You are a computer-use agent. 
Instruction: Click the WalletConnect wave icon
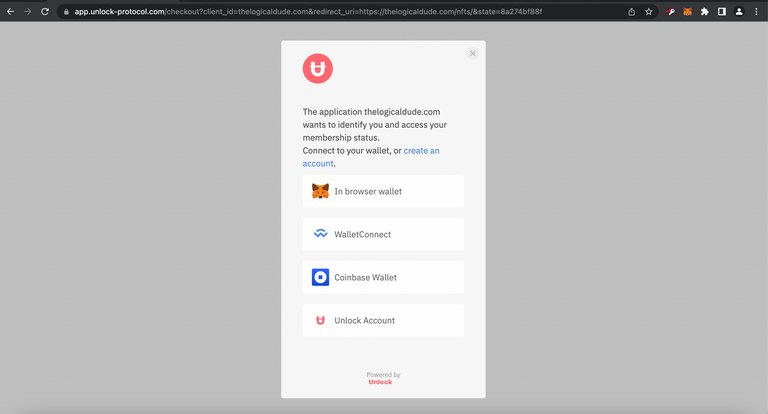point(320,234)
